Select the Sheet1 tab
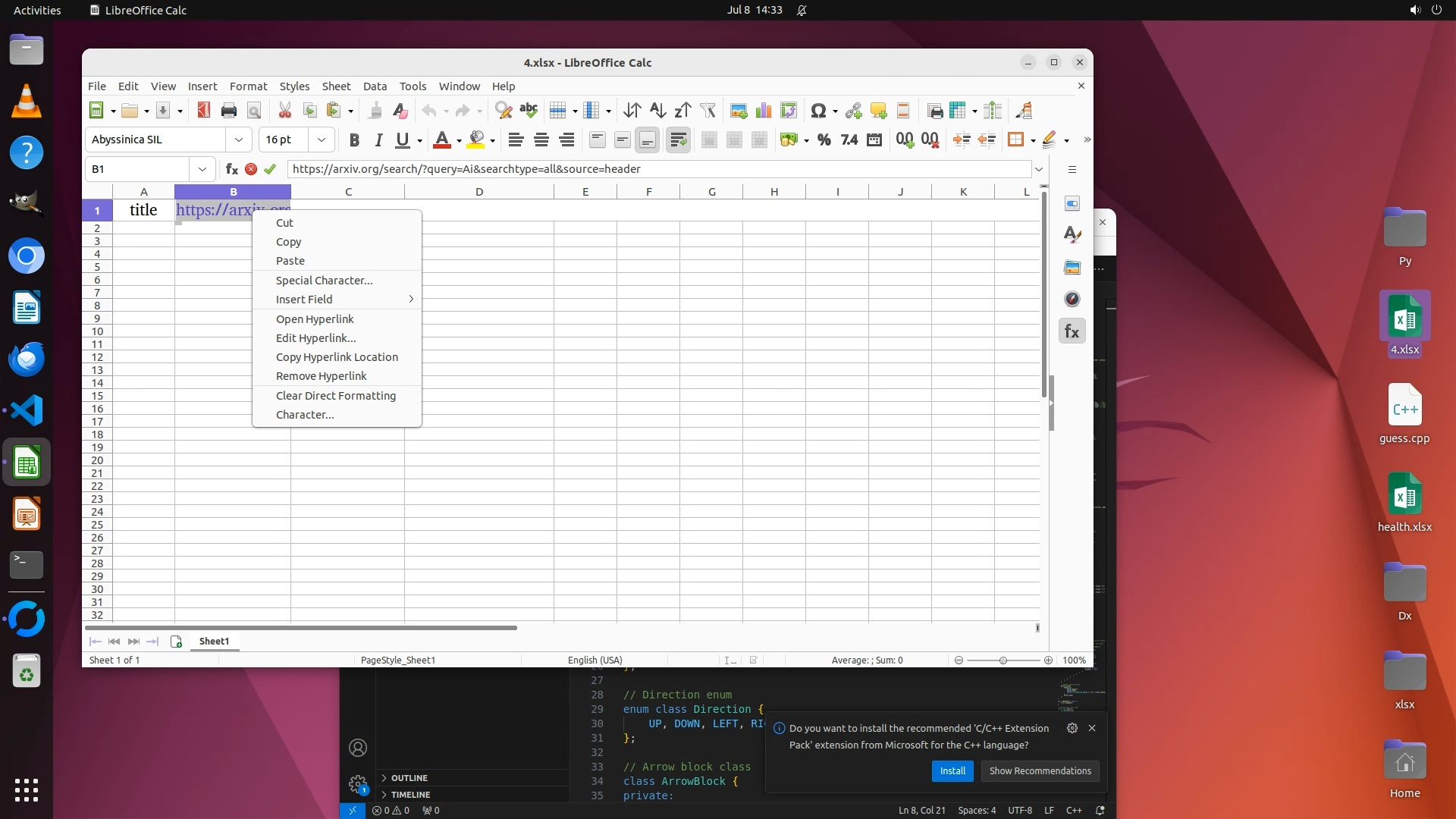 (x=214, y=642)
